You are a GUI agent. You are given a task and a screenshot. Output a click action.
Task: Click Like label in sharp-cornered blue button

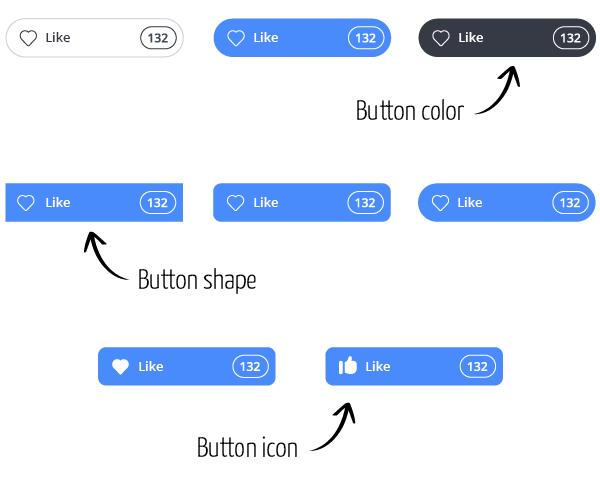coord(58,202)
